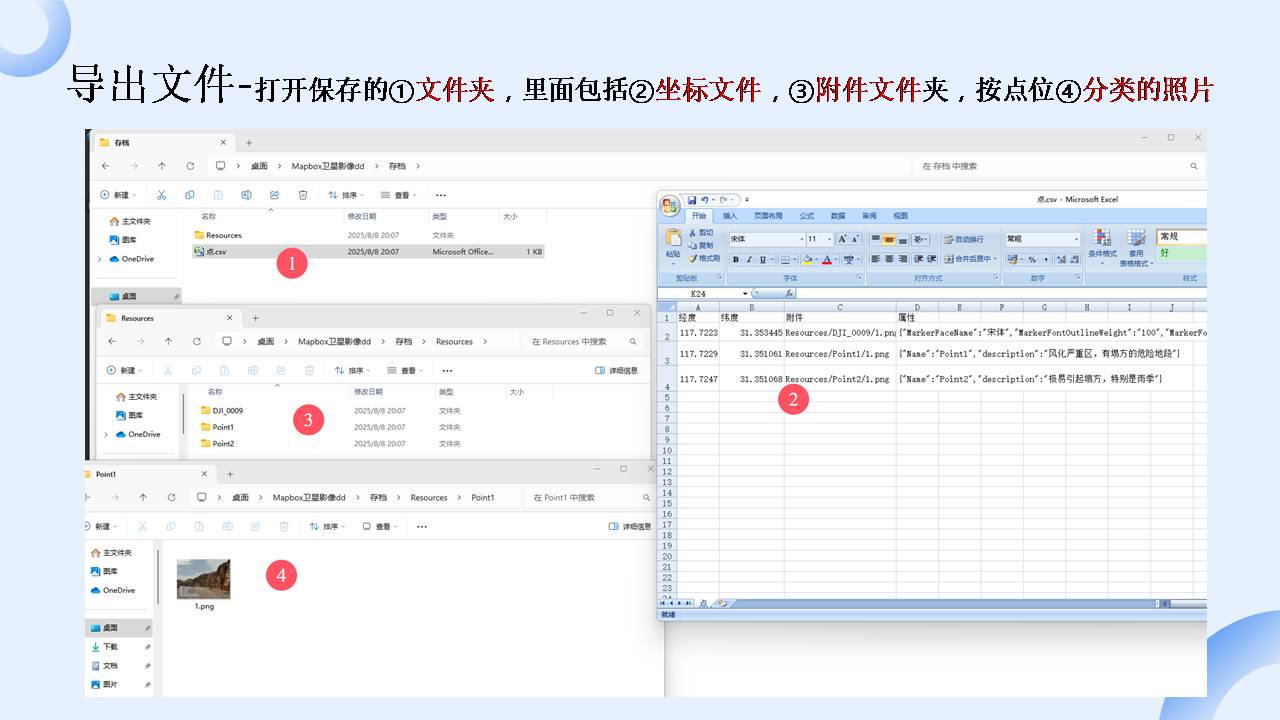Open the 合并后居中 dropdown arrow

pyautogui.click(x=996, y=259)
